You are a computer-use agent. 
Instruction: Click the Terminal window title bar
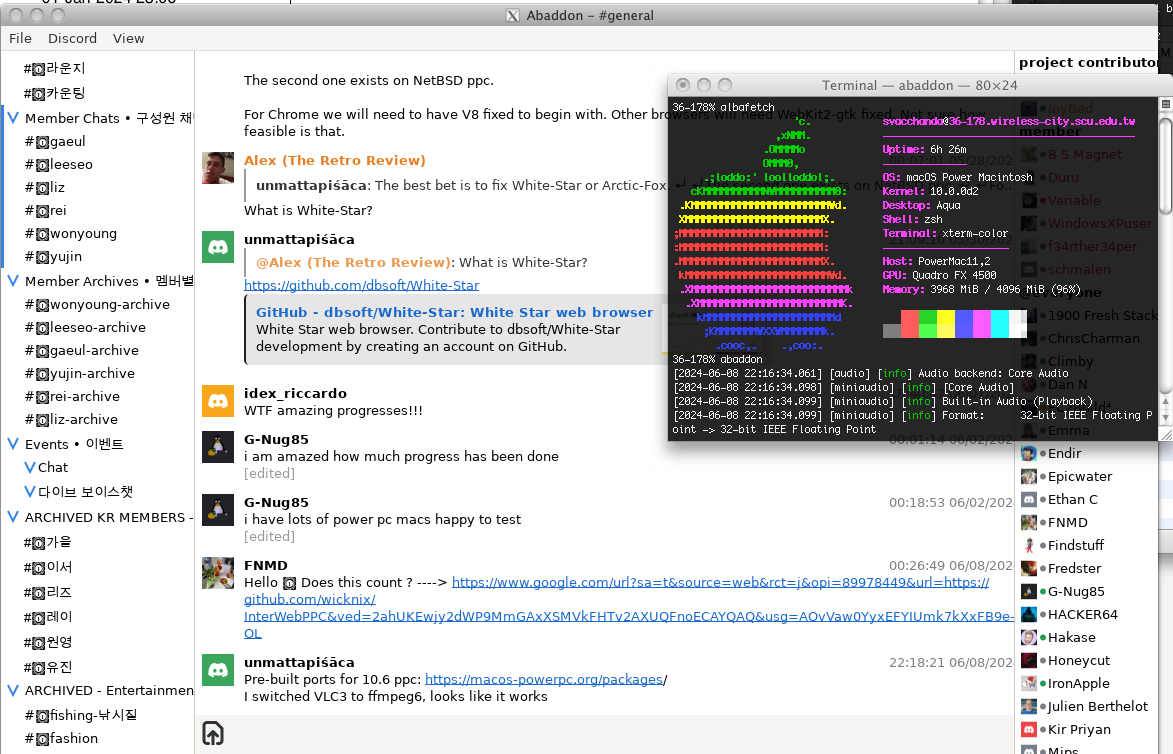pos(919,85)
